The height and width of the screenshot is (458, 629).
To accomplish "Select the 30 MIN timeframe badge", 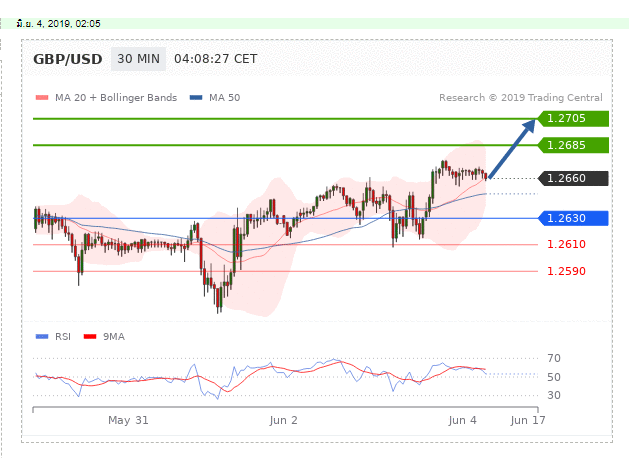I will tap(138, 59).
